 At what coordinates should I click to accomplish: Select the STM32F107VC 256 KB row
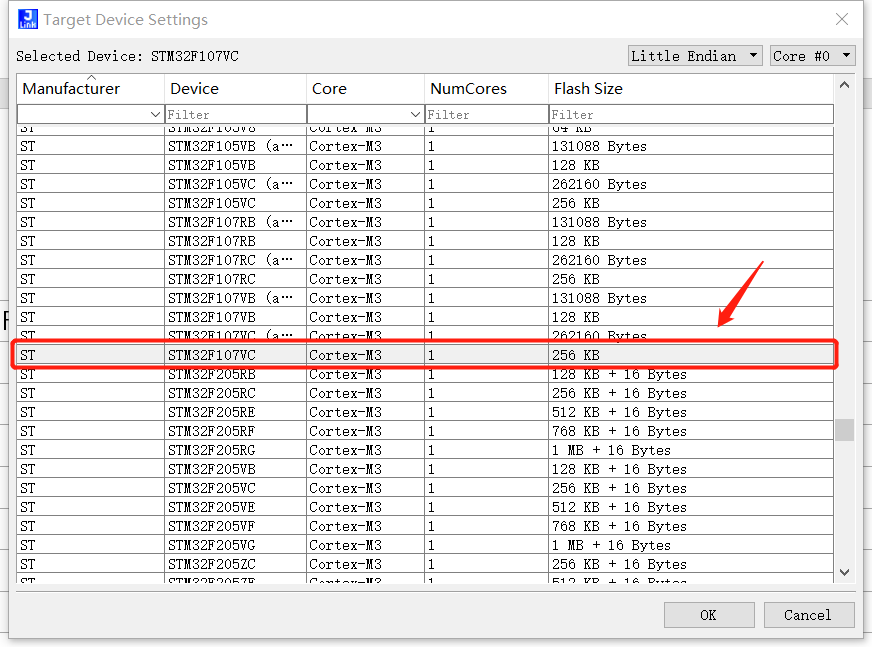(x=425, y=355)
